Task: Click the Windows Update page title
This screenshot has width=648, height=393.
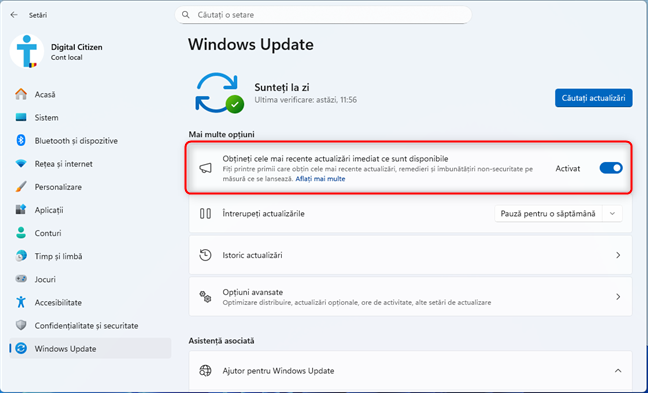Action: pyautogui.click(x=251, y=44)
